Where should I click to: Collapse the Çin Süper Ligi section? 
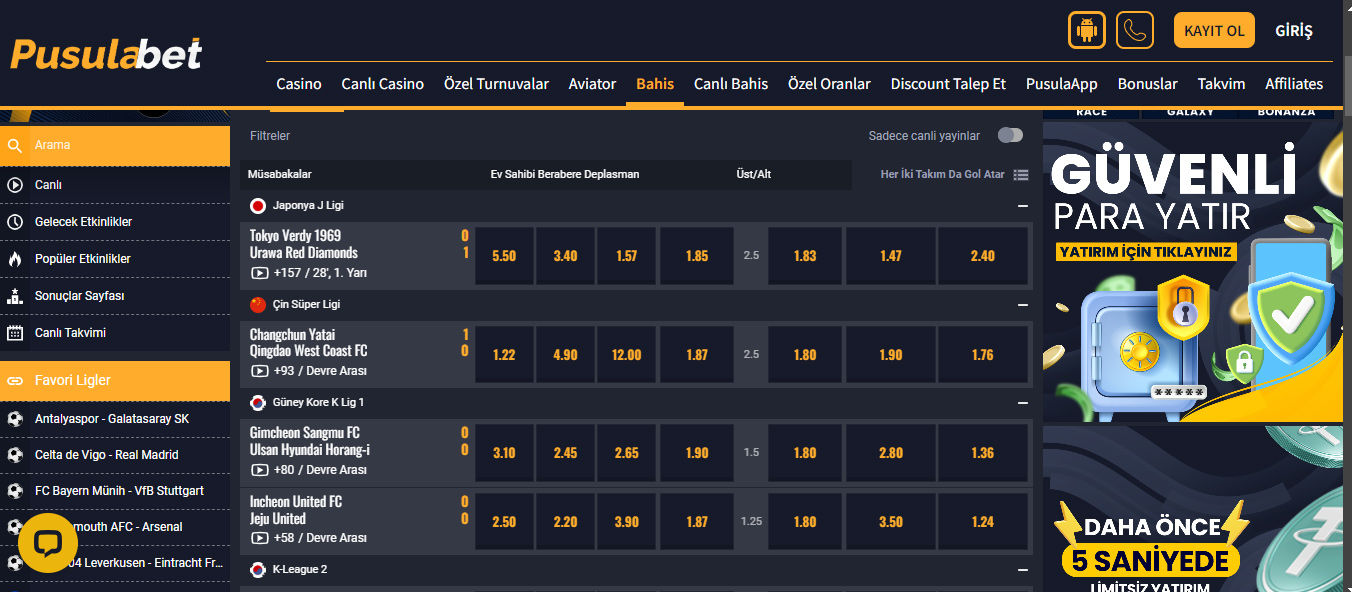[1022, 305]
